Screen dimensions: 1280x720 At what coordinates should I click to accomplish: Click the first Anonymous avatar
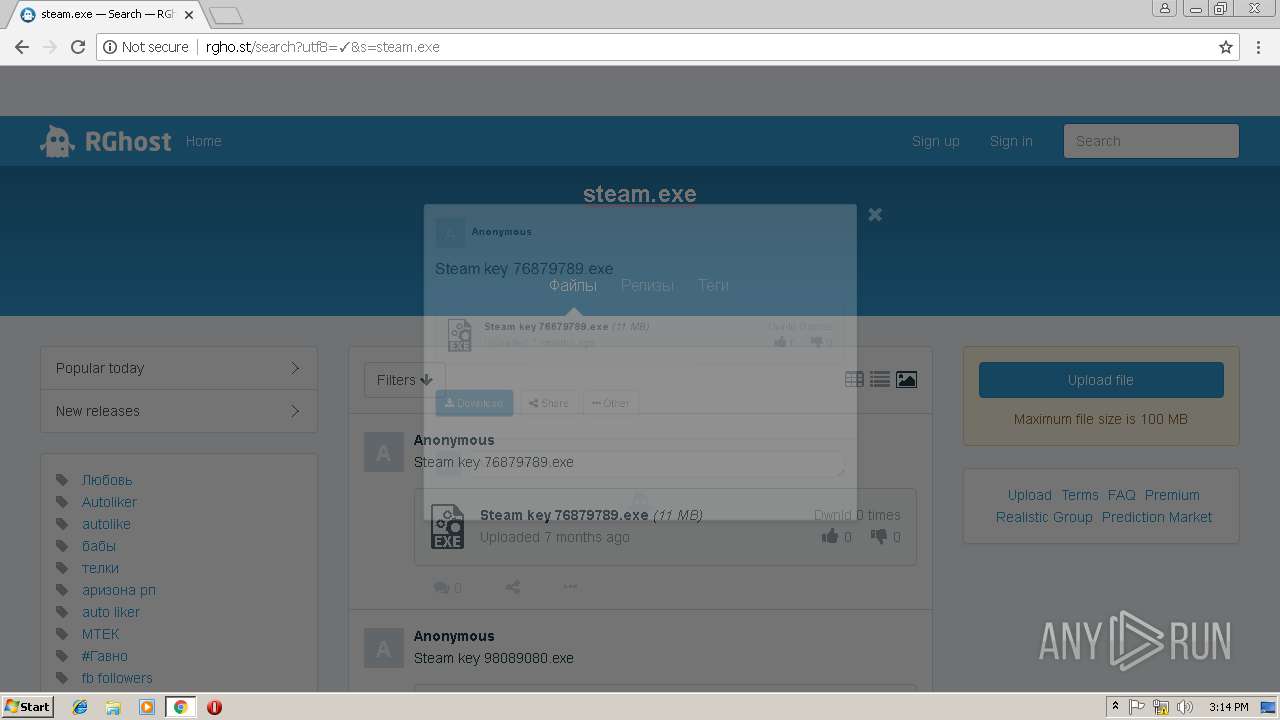(383, 453)
